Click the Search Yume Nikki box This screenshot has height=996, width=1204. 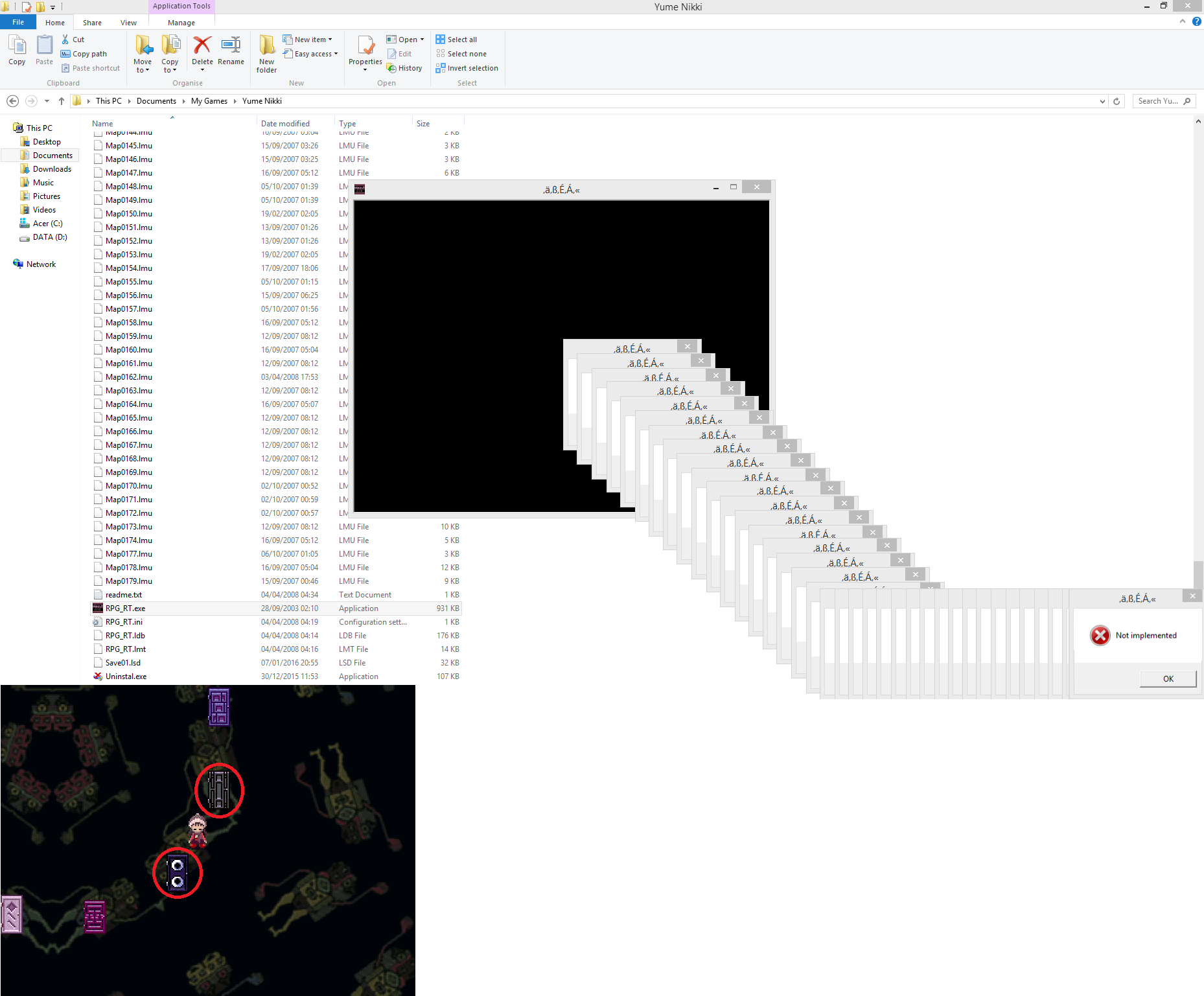pyautogui.click(x=1164, y=101)
